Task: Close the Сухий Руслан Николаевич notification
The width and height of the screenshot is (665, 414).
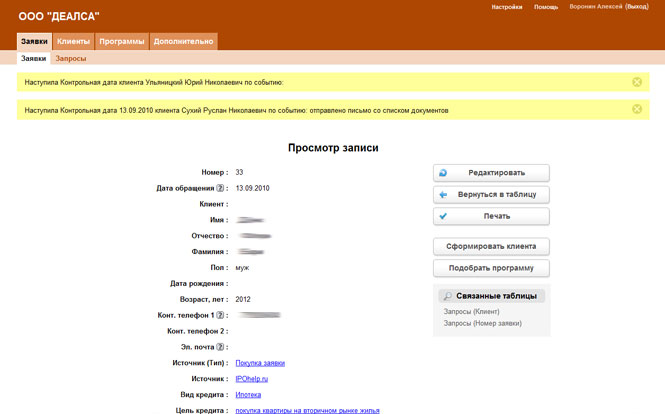Action: click(637, 110)
